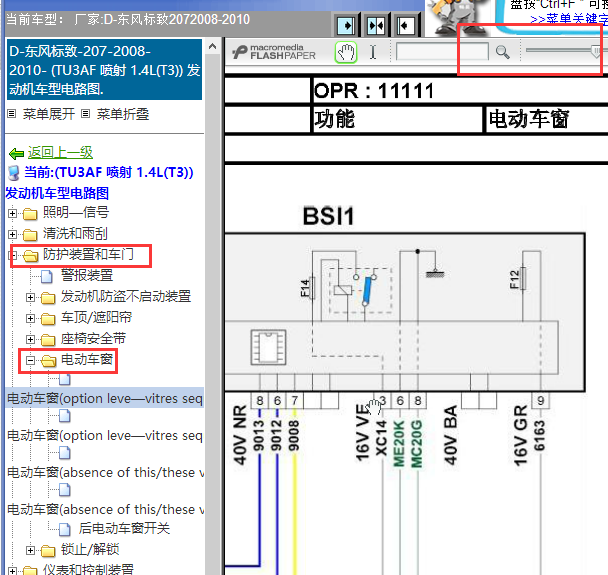Viewport: 608px width, 575px height.
Task: Click 菜单折叠 link
Action: [x=123, y=114]
